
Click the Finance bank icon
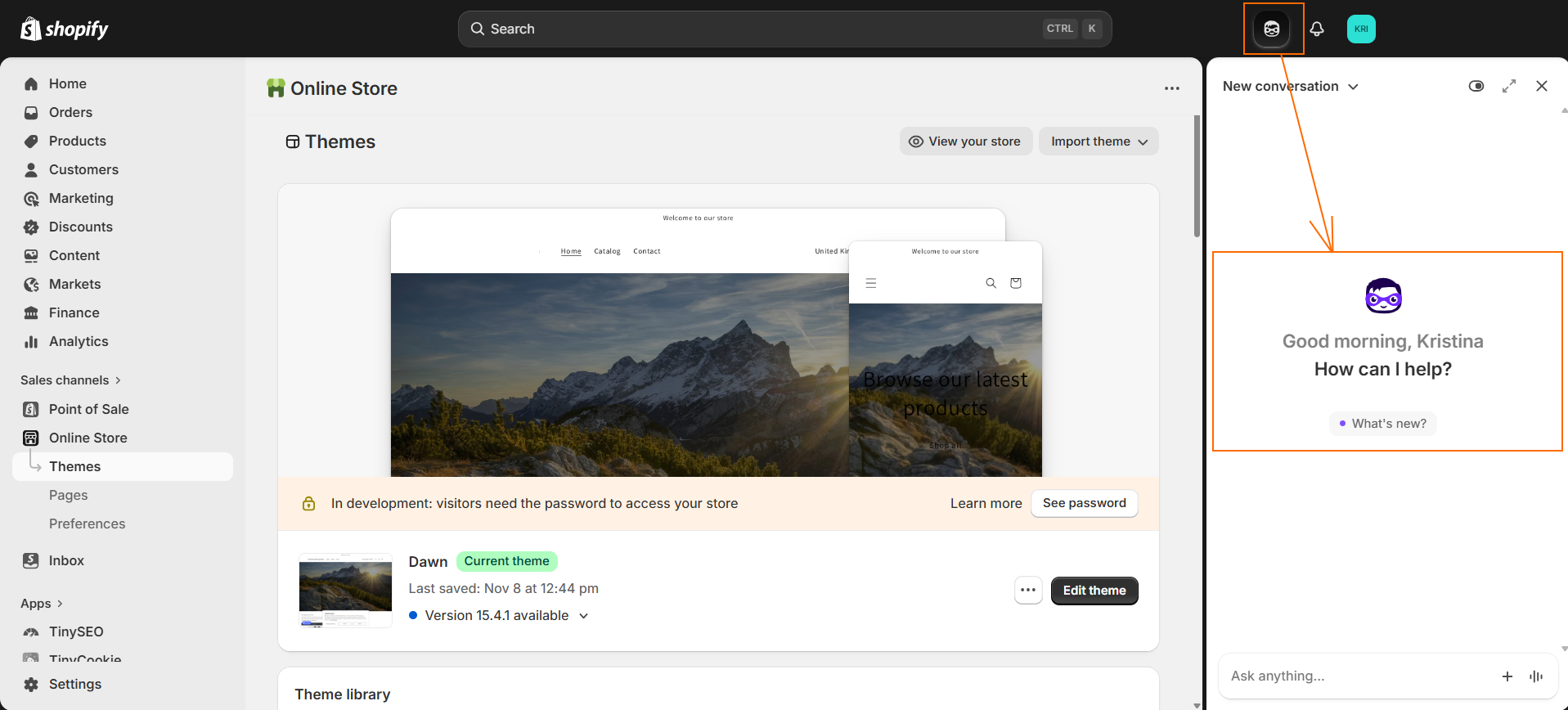pyautogui.click(x=31, y=312)
